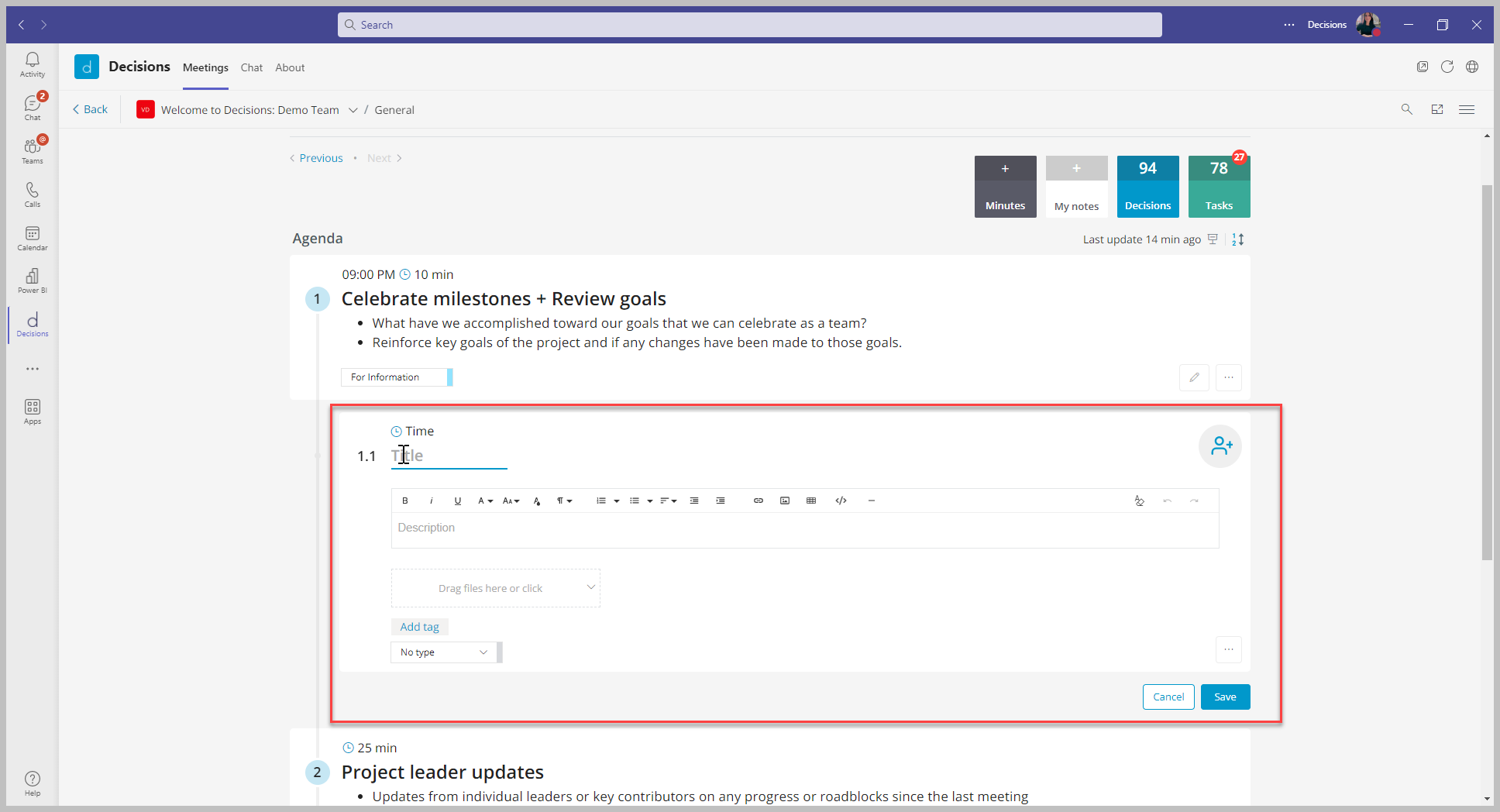Save the new agenda item
This screenshot has width=1500, height=812.
[x=1225, y=697]
